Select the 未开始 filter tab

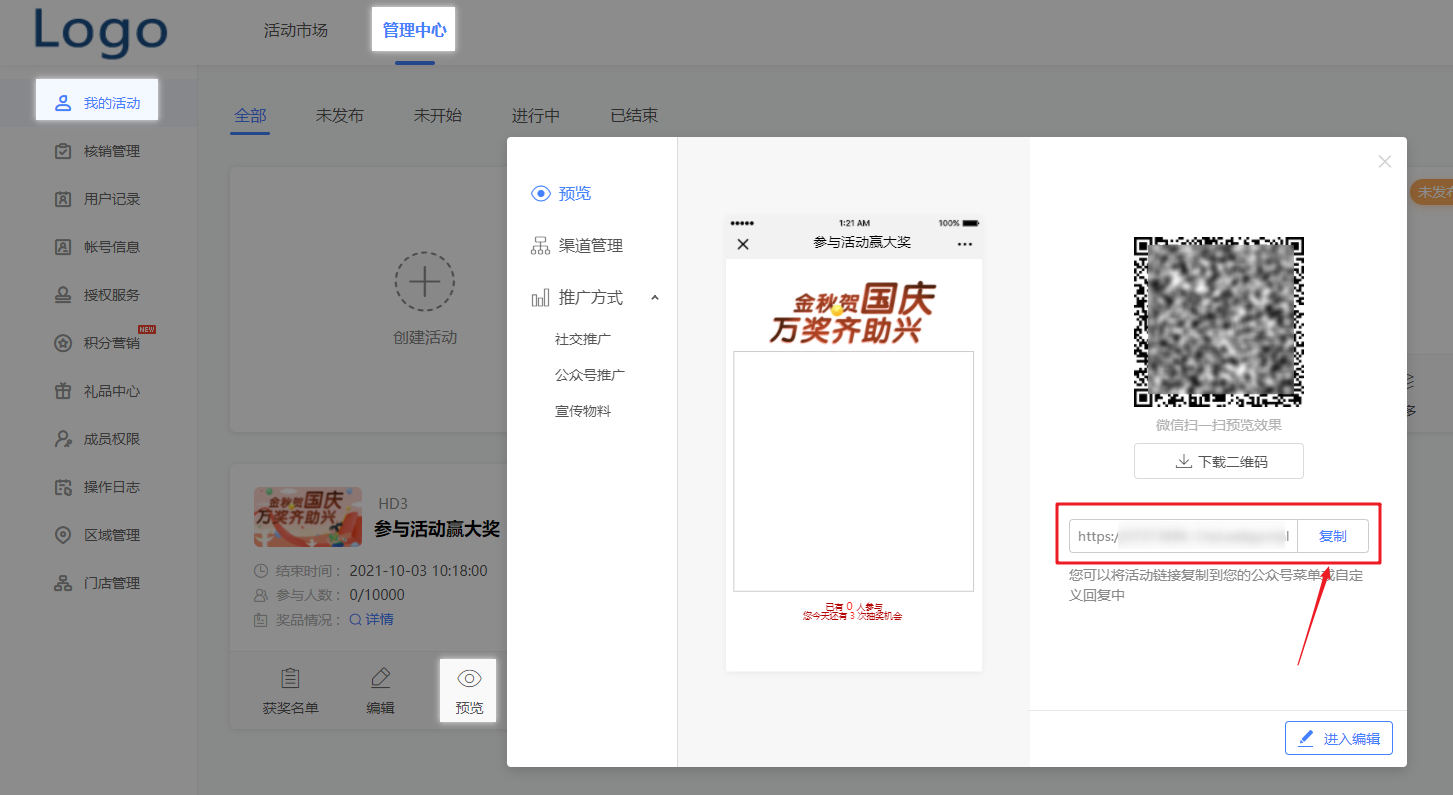(438, 116)
